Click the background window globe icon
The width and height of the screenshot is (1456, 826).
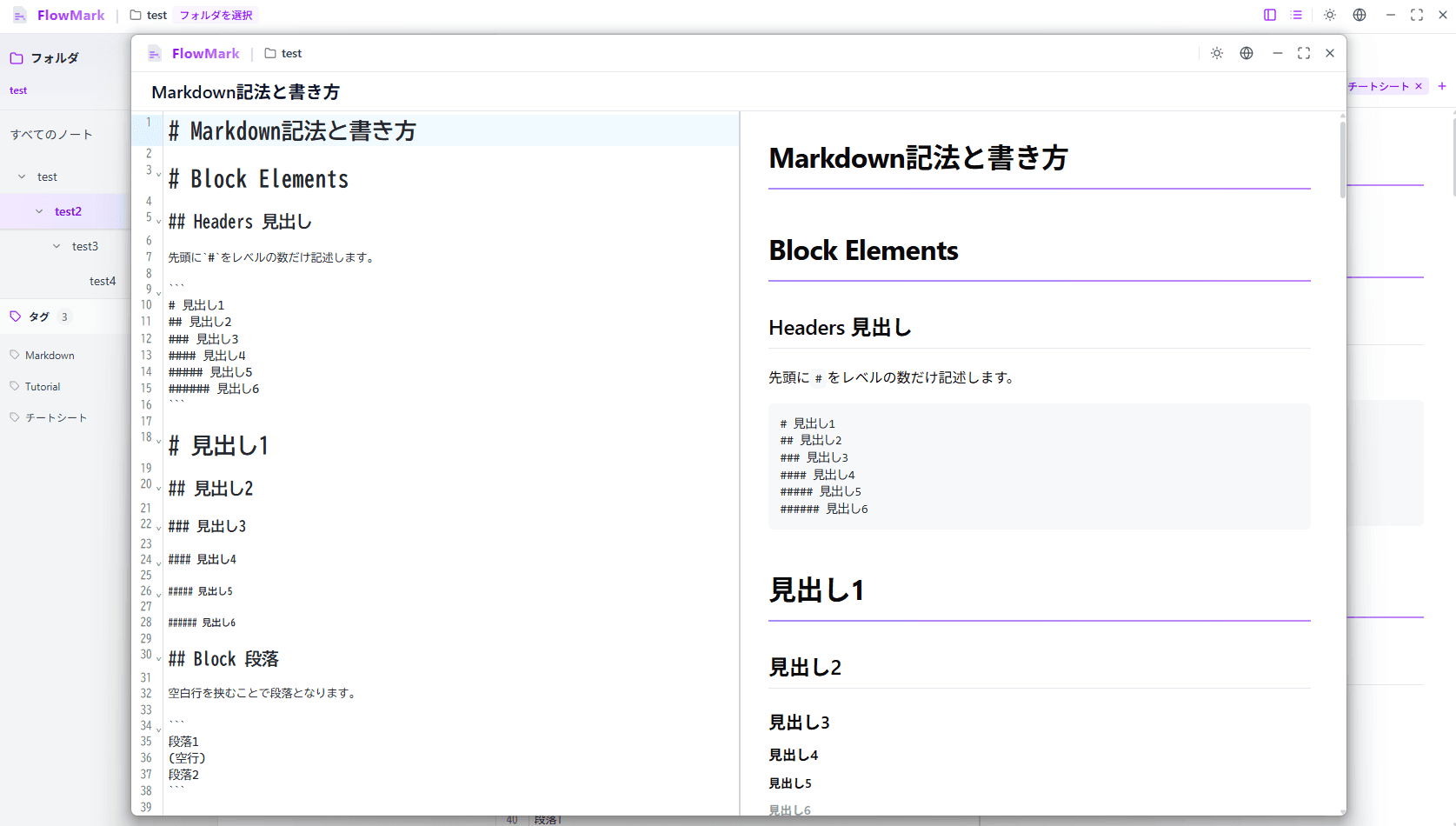[x=1360, y=15]
